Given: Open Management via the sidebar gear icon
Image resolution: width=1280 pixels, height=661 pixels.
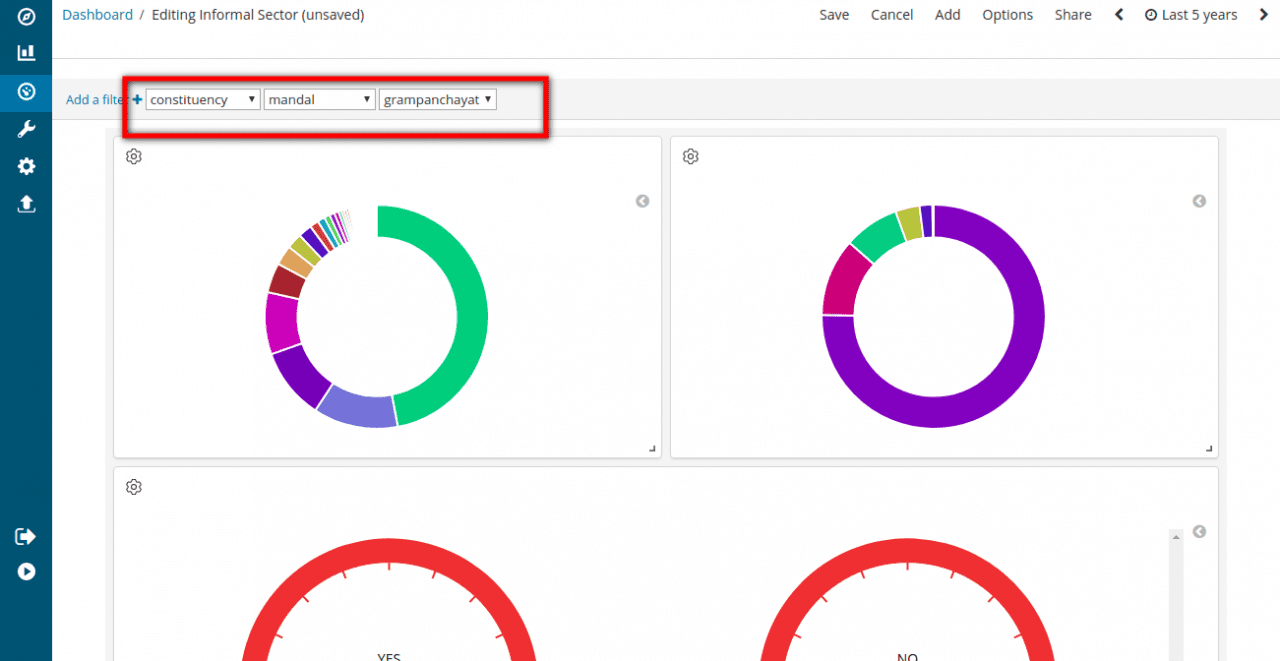Looking at the screenshot, I should 27,166.
